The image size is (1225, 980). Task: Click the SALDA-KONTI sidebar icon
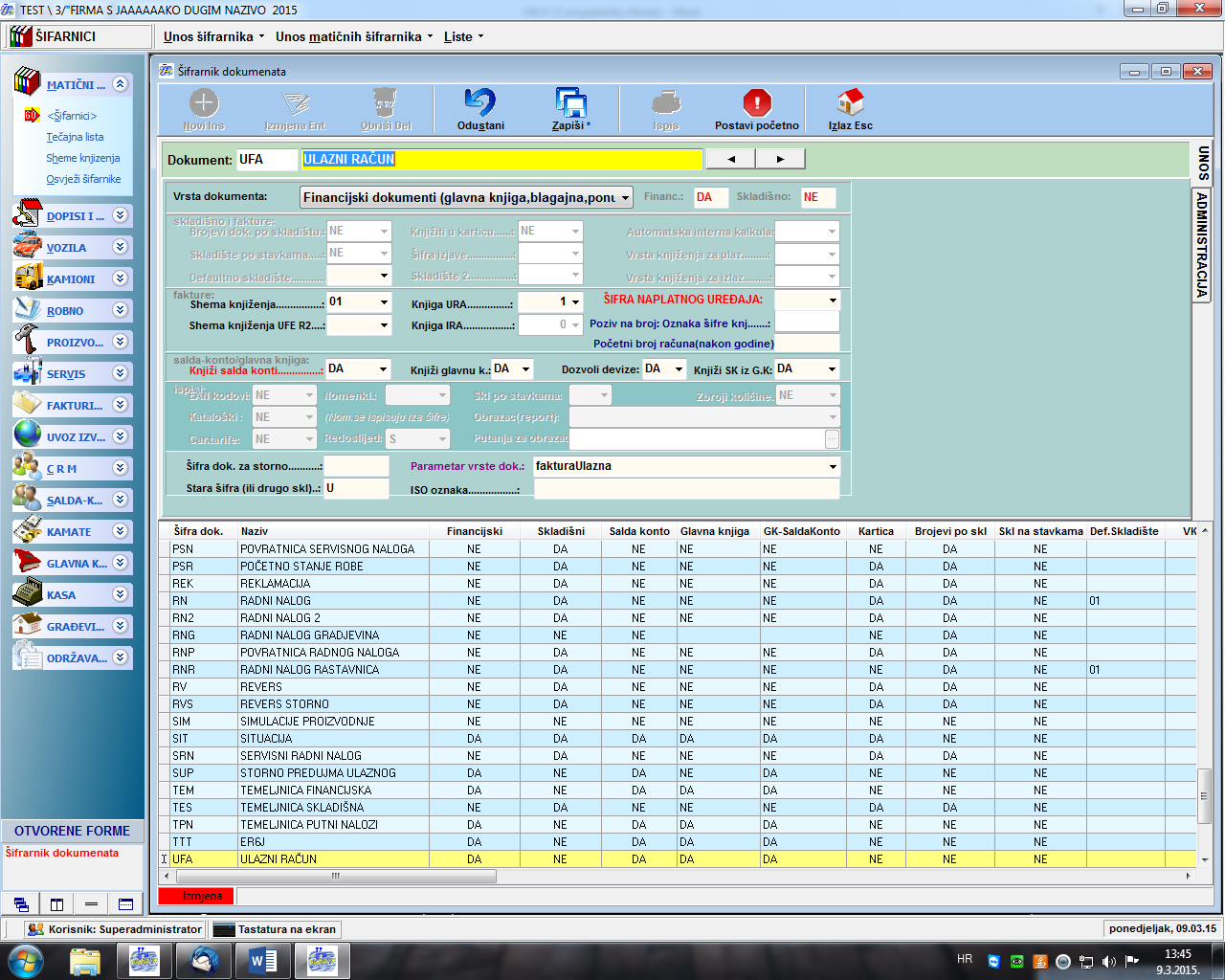coord(27,499)
